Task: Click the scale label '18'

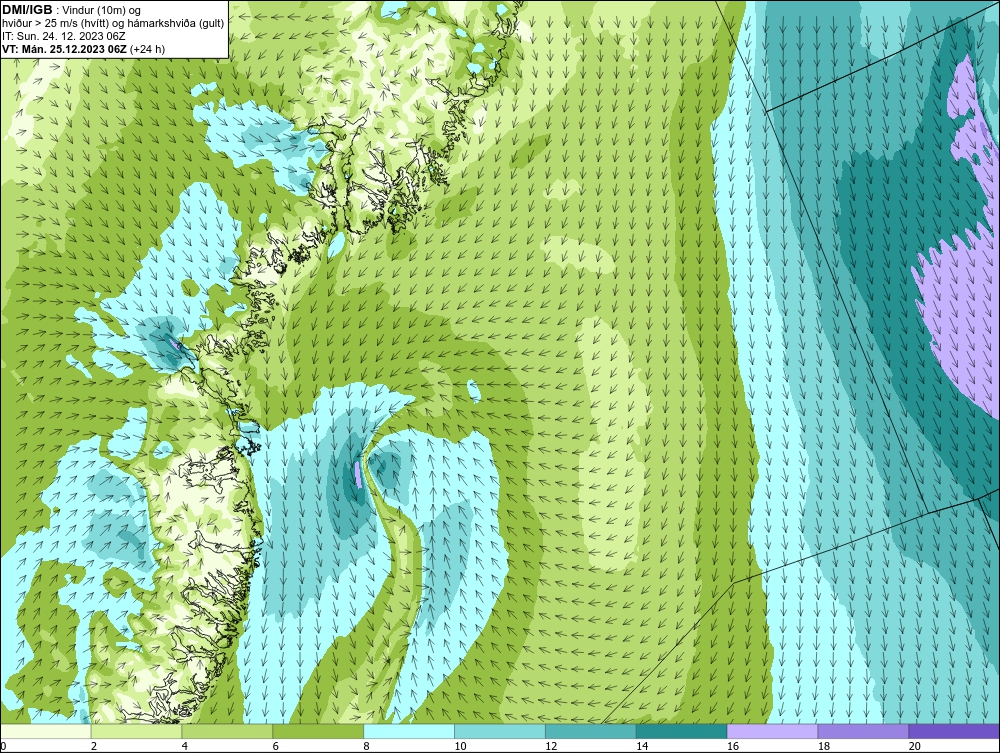Action: click(823, 746)
